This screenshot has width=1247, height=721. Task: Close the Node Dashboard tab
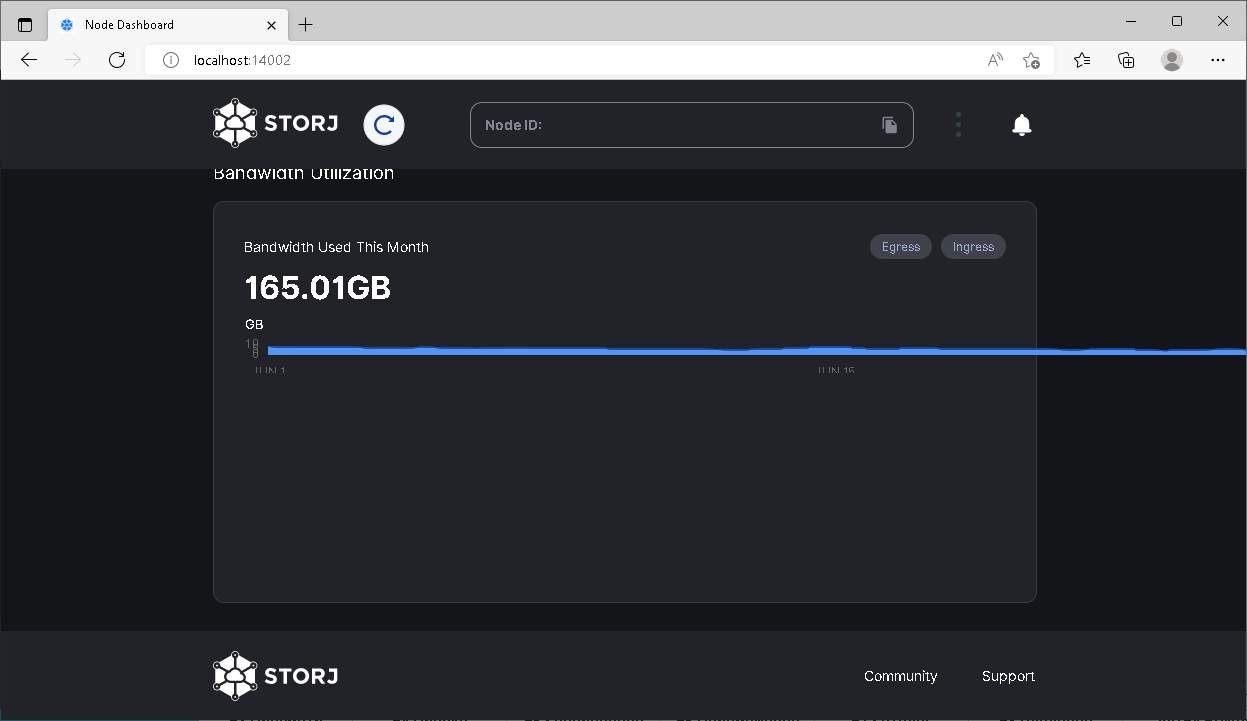pos(271,24)
